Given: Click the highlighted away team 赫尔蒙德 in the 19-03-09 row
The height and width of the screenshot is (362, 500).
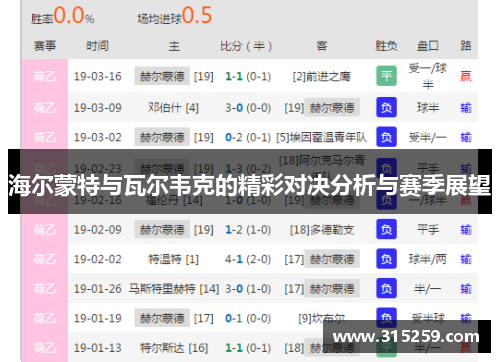Looking at the screenshot, I should pyautogui.click(x=332, y=107).
